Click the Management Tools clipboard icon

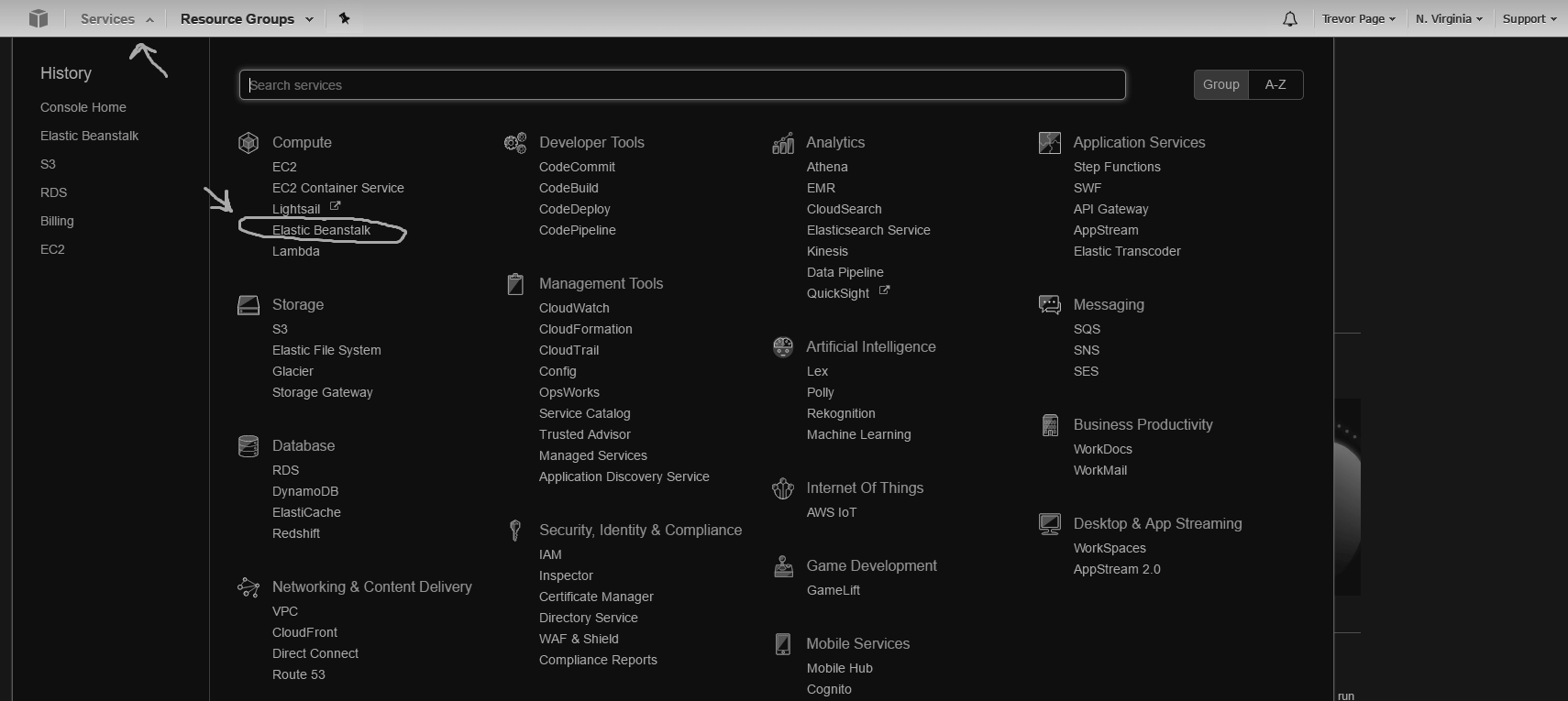515,284
